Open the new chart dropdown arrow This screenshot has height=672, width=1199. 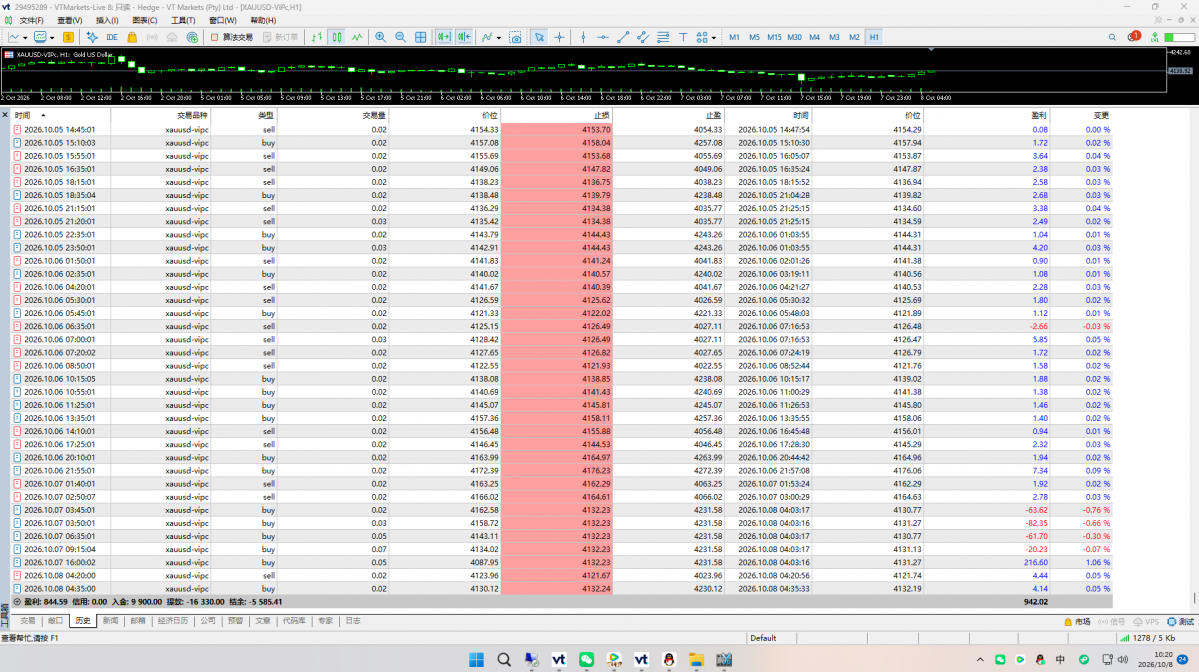(25, 37)
